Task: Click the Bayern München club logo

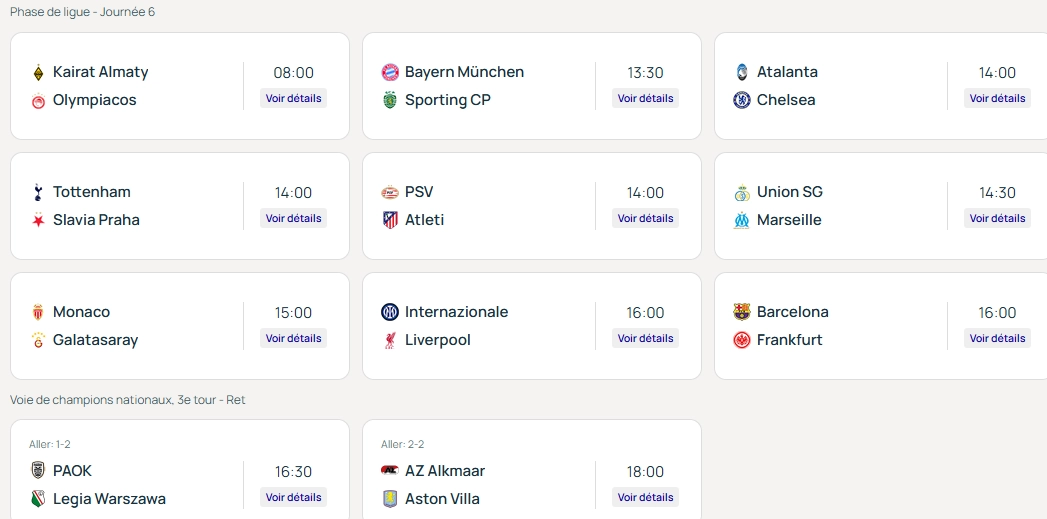Action: tap(390, 72)
